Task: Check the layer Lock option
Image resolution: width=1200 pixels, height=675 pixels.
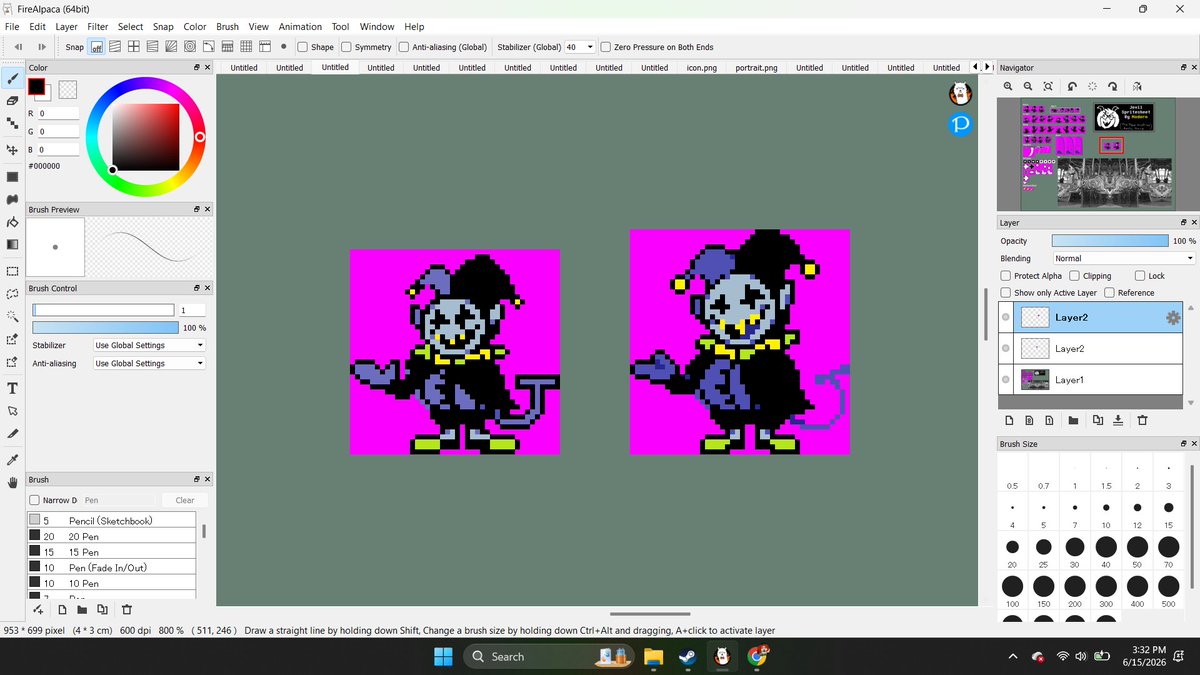Action: (1140, 276)
